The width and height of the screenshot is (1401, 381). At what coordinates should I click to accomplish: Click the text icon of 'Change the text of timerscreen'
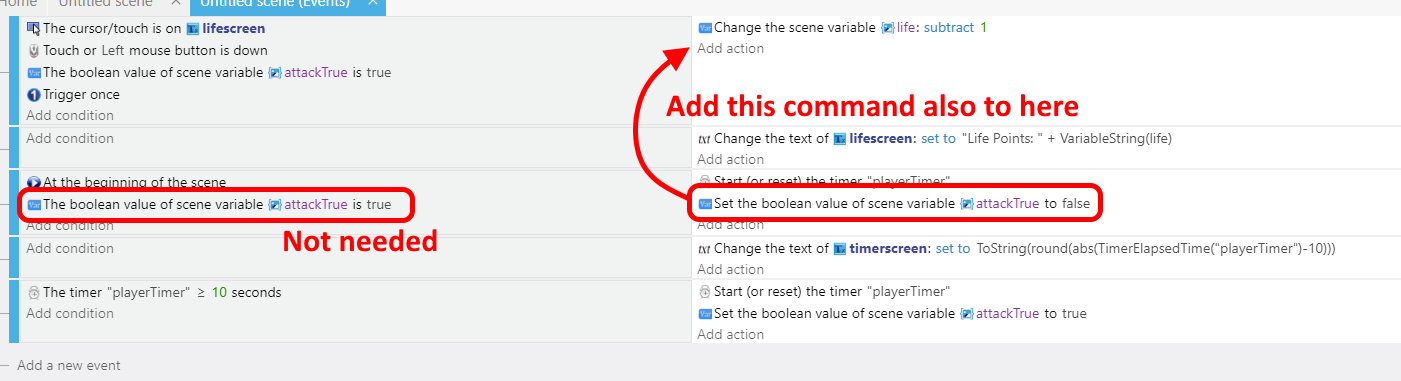[704, 249]
